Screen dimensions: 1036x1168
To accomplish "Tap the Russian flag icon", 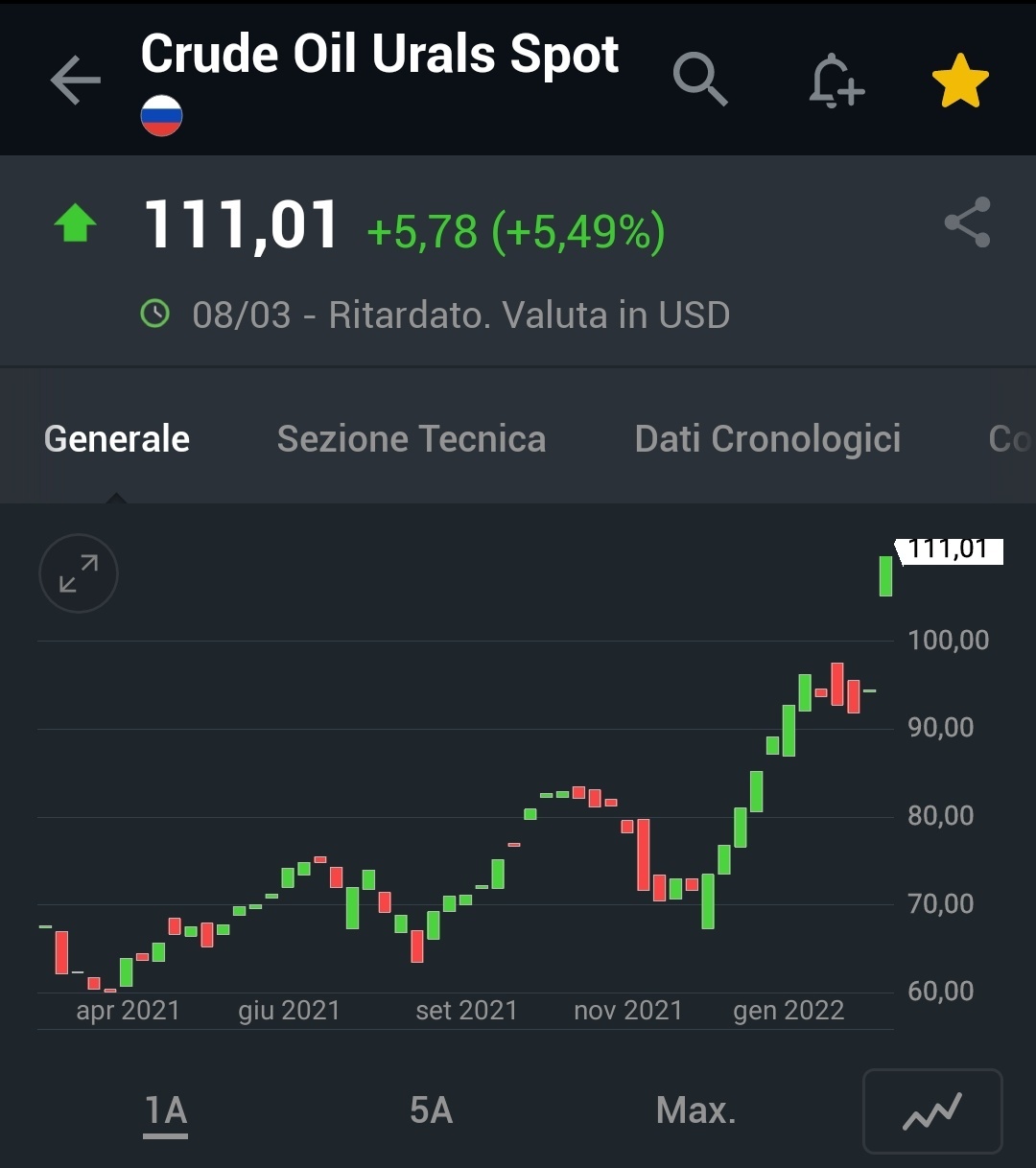I will tap(161, 116).
